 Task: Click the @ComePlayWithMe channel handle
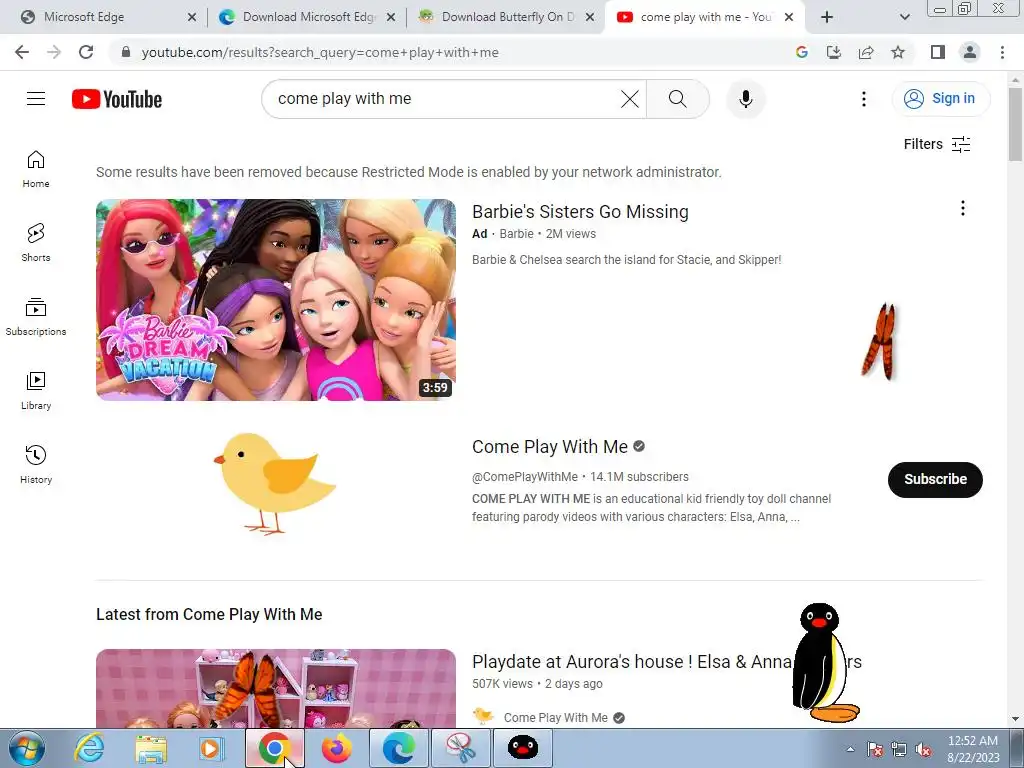click(525, 477)
